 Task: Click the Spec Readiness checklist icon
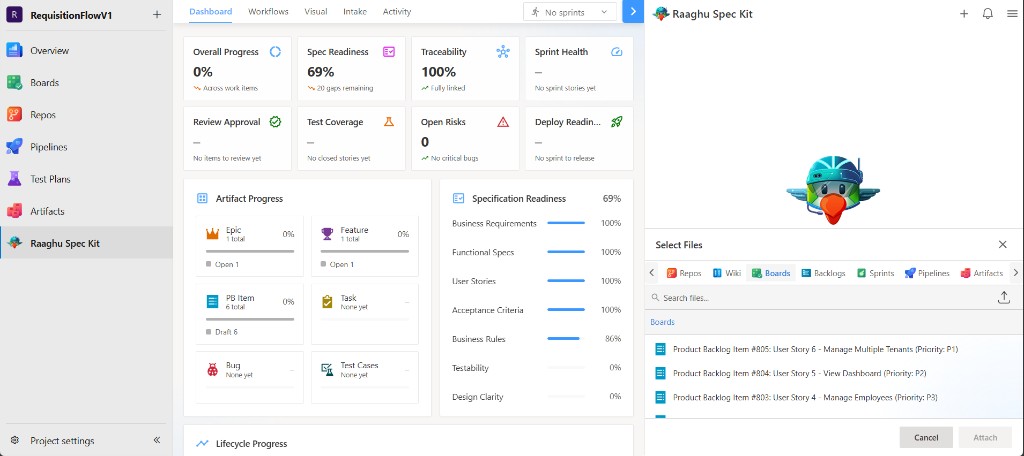pos(389,52)
